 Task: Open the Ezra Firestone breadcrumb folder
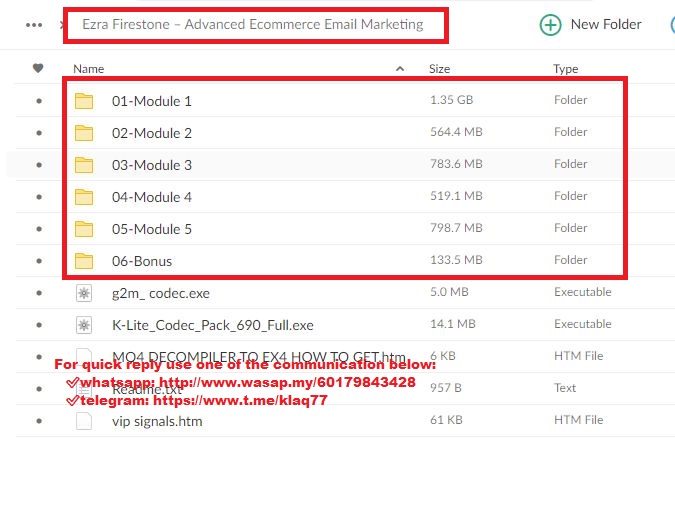(x=253, y=25)
